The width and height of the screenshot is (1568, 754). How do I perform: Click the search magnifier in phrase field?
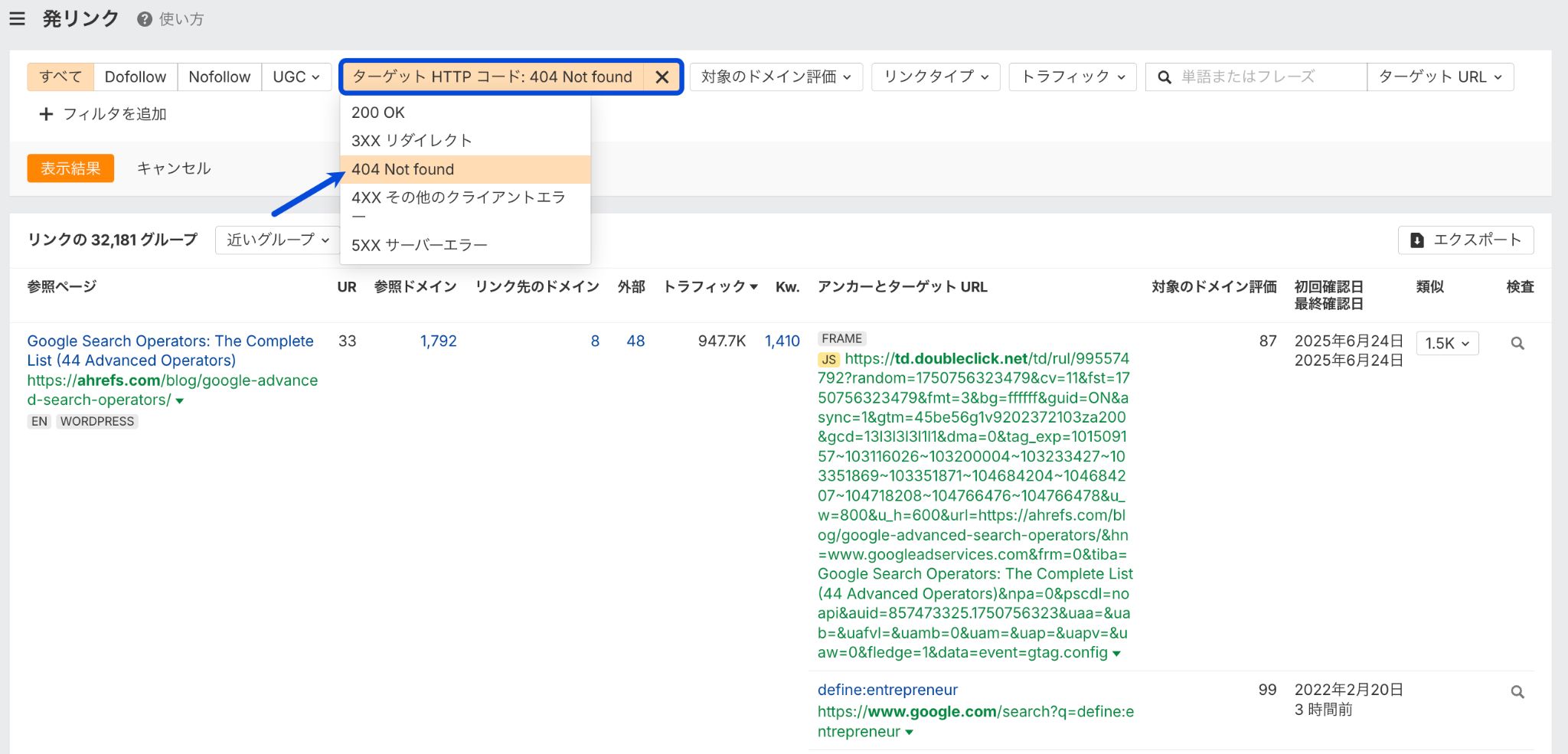(1164, 77)
